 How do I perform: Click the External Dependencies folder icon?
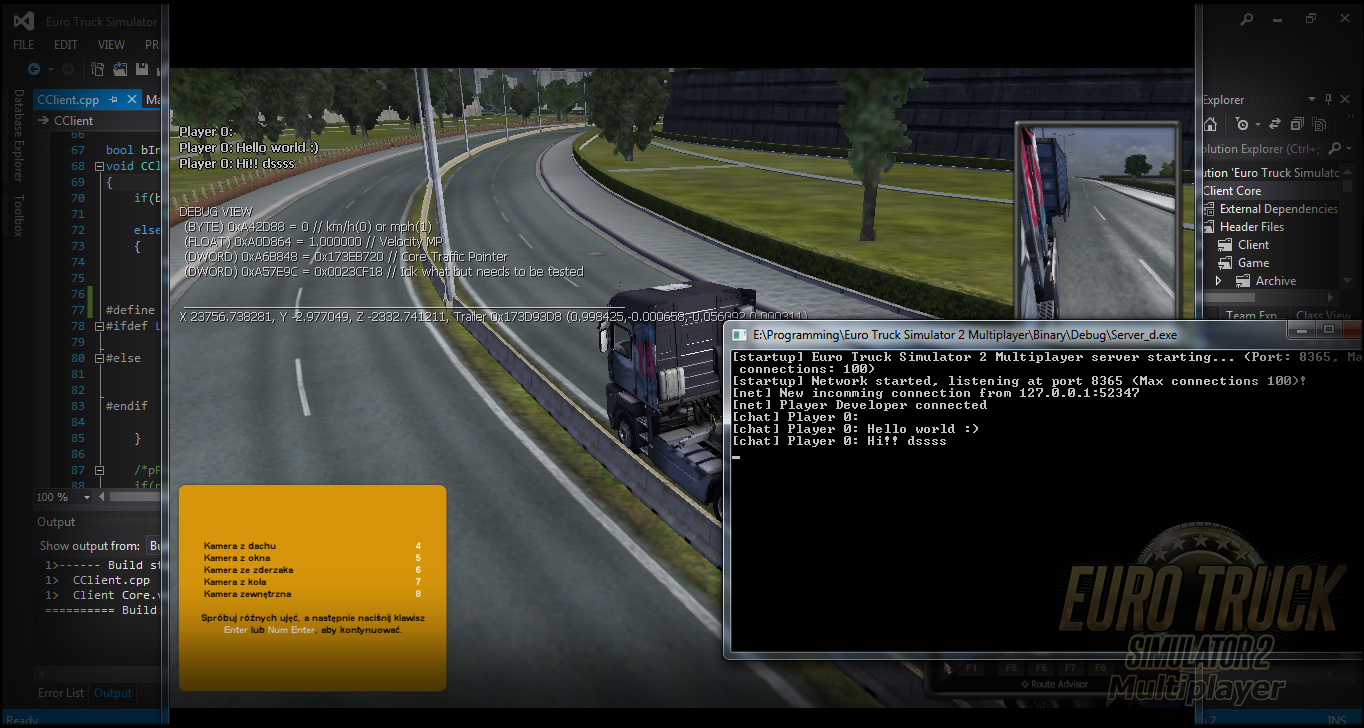point(1207,209)
